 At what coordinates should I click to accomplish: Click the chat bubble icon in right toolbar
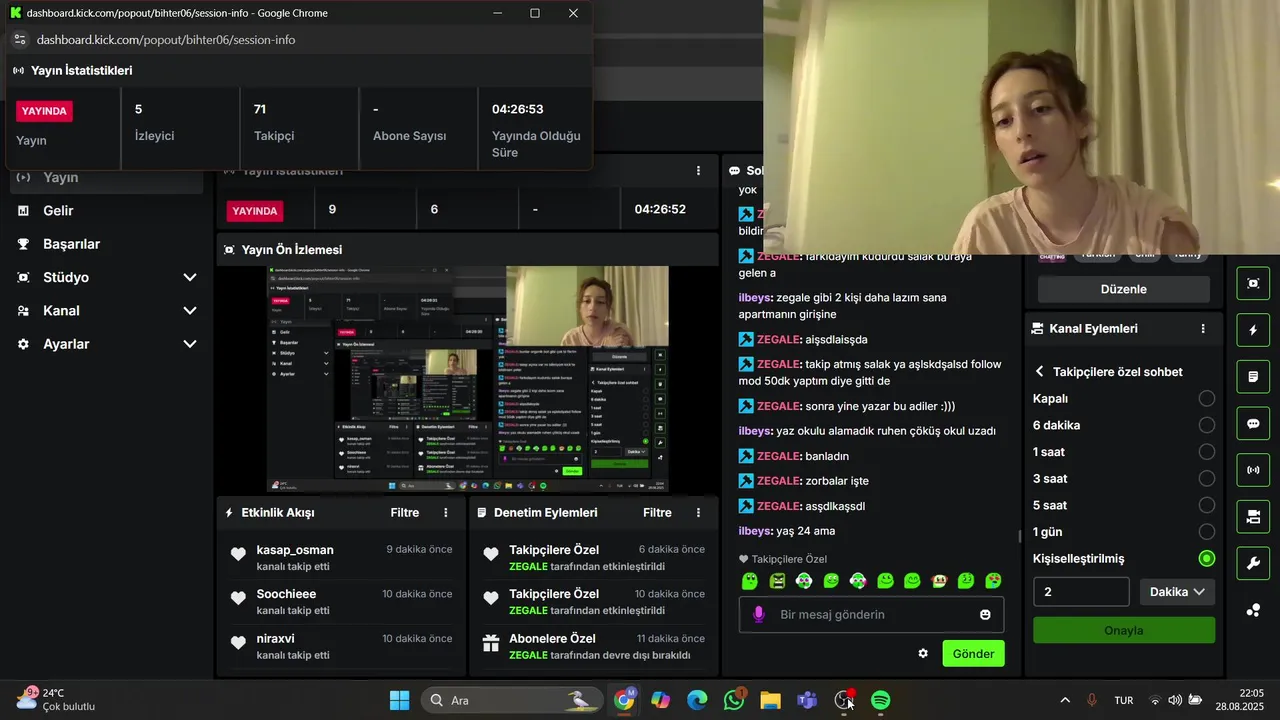click(x=1253, y=424)
